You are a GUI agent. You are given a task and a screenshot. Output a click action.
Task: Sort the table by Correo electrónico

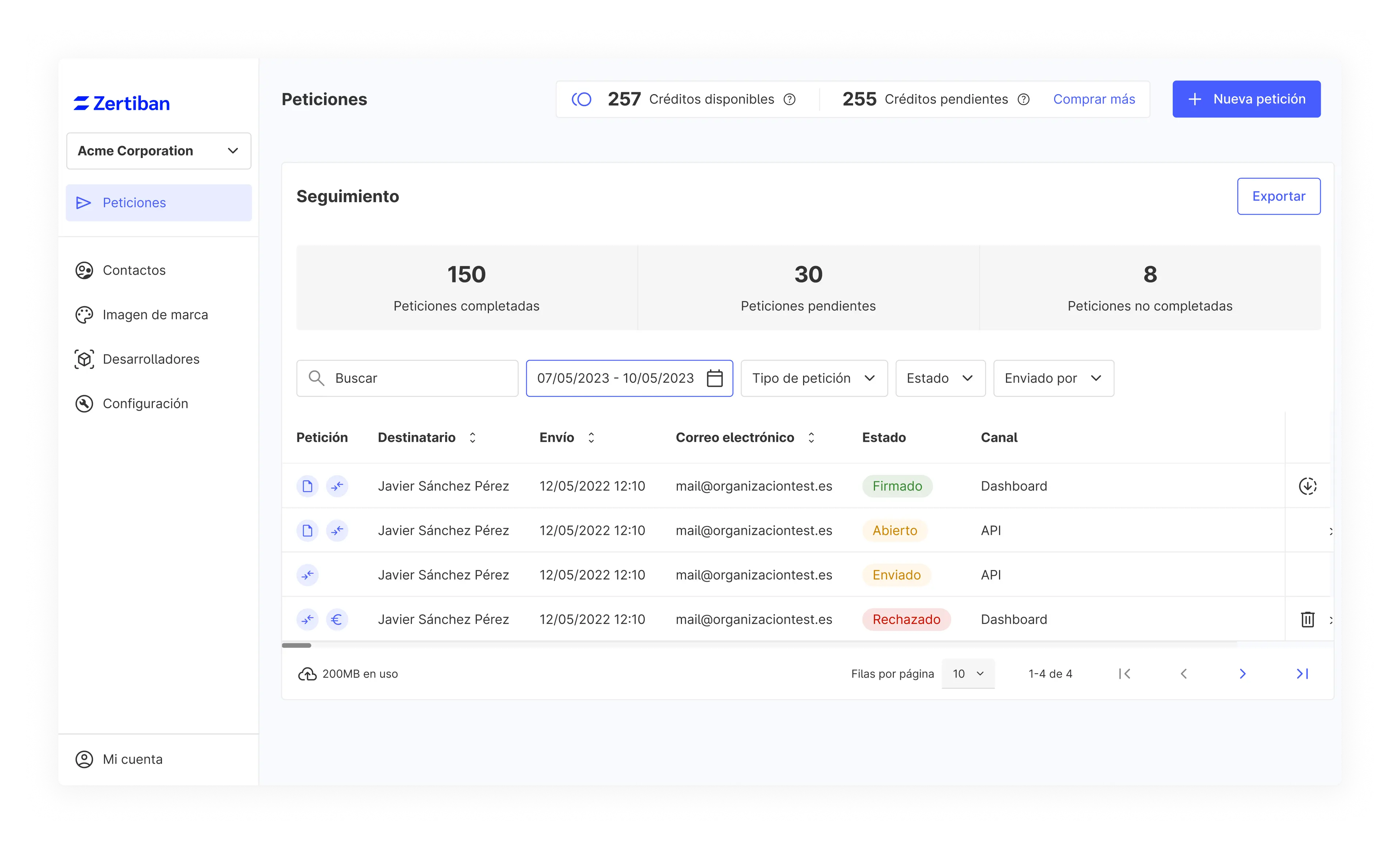click(x=811, y=437)
